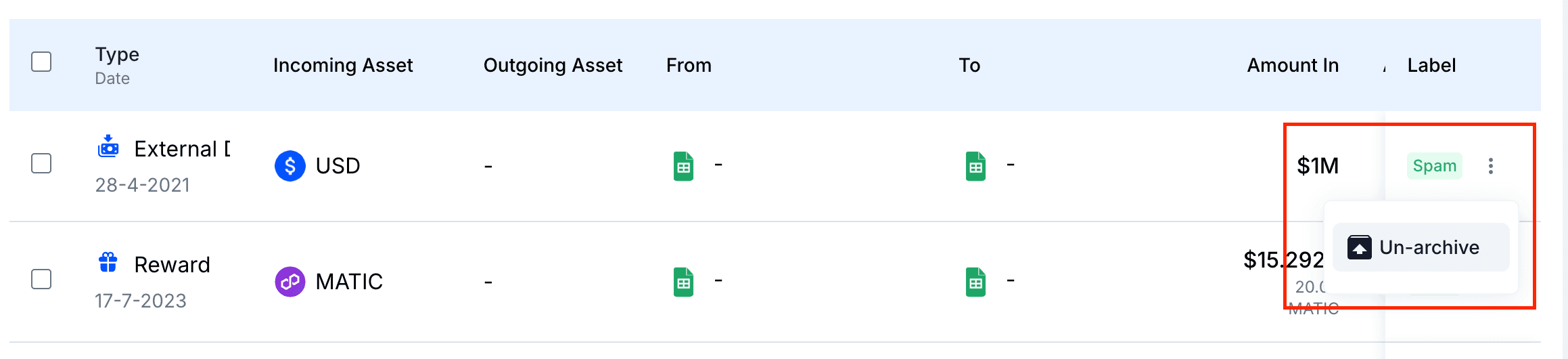The height and width of the screenshot is (359, 1568).
Task: Sort by Amount In column header
Action: tap(1292, 65)
